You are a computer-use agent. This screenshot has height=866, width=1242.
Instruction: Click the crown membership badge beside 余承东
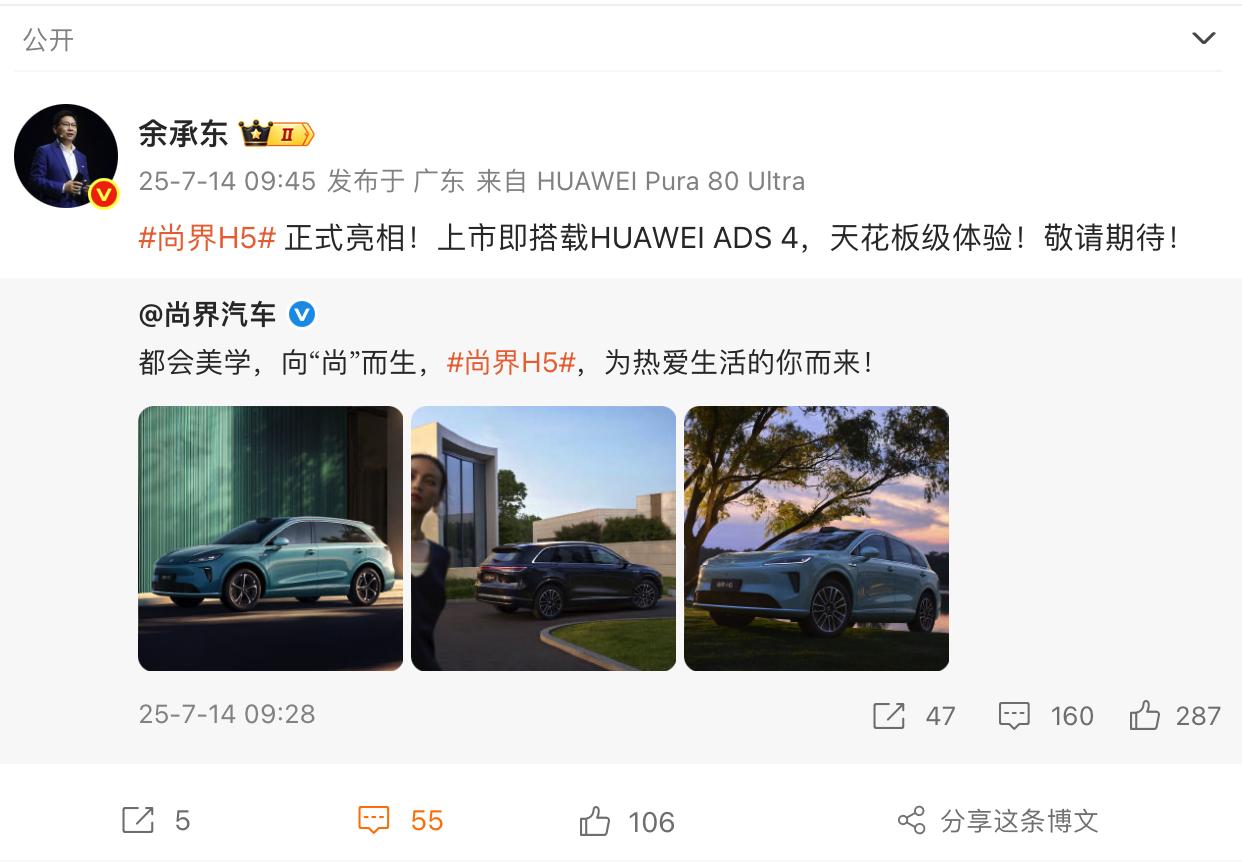[x=277, y=133]
